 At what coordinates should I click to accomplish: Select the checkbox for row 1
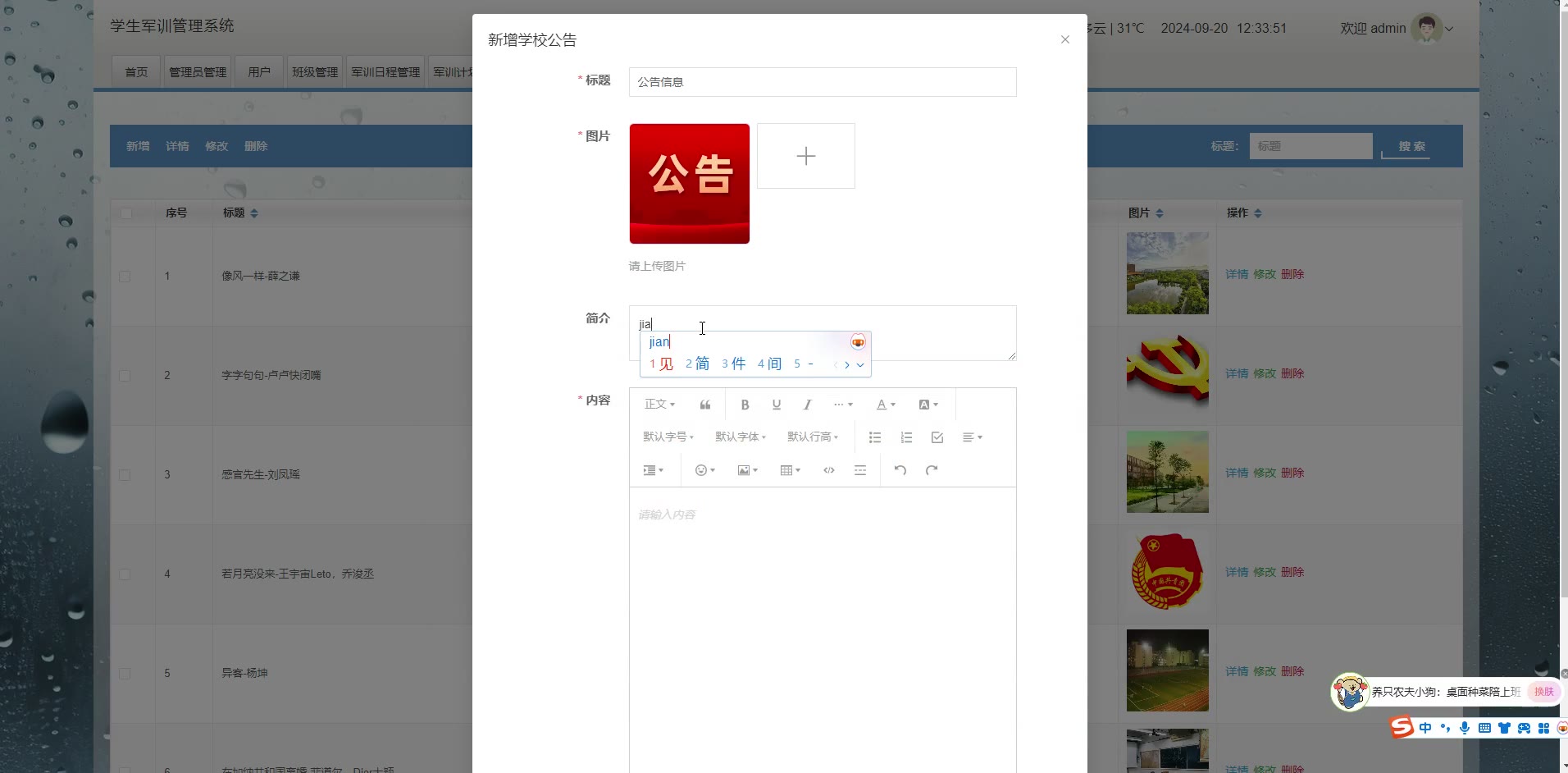coord(125,277)
